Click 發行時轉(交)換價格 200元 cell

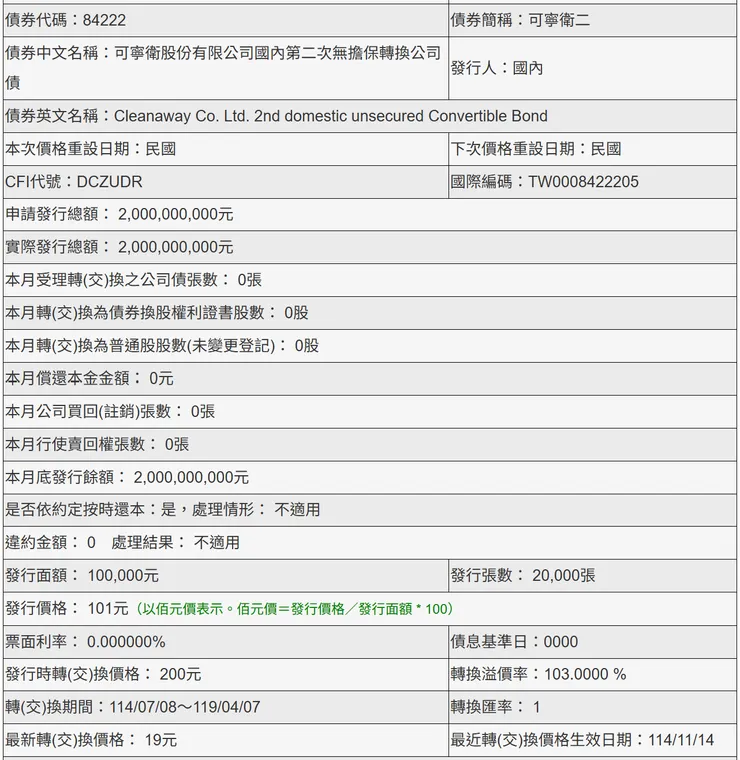pos(226,674)
